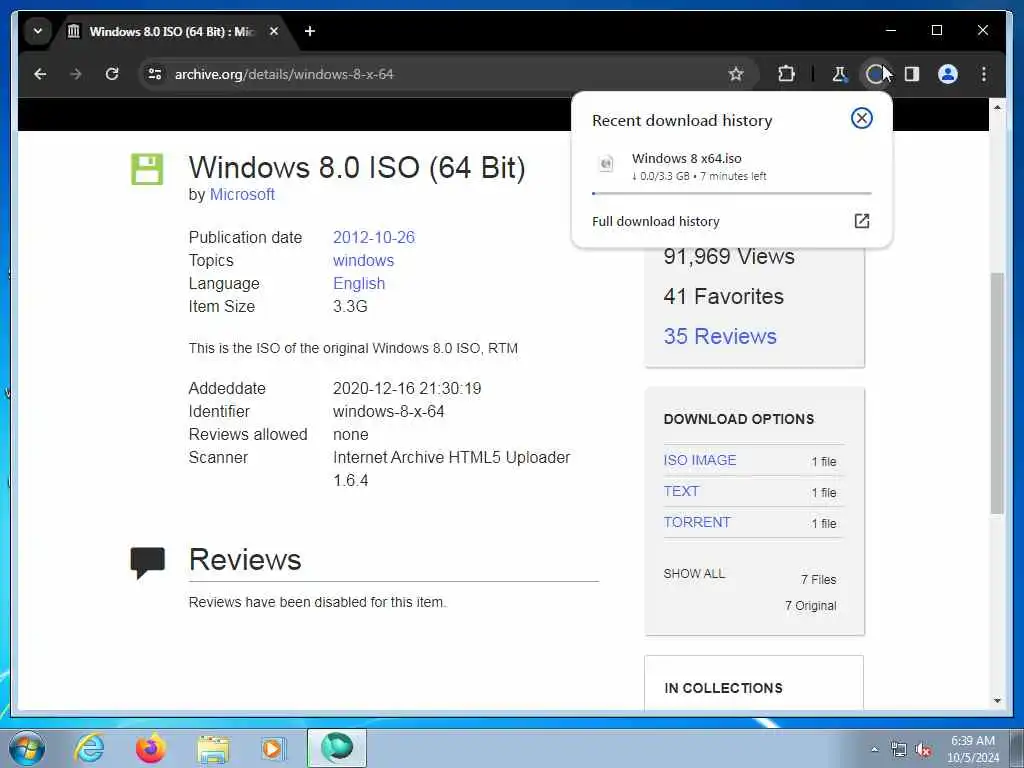Click the muted volume tray icon

click(x=923, y=750)
